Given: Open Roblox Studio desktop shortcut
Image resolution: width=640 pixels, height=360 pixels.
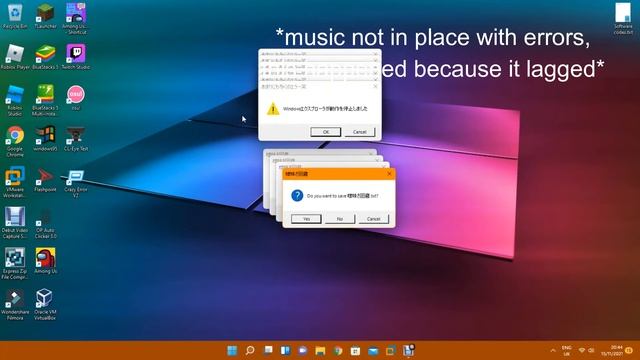Looking at the screenshot, I should coord(15,101).
